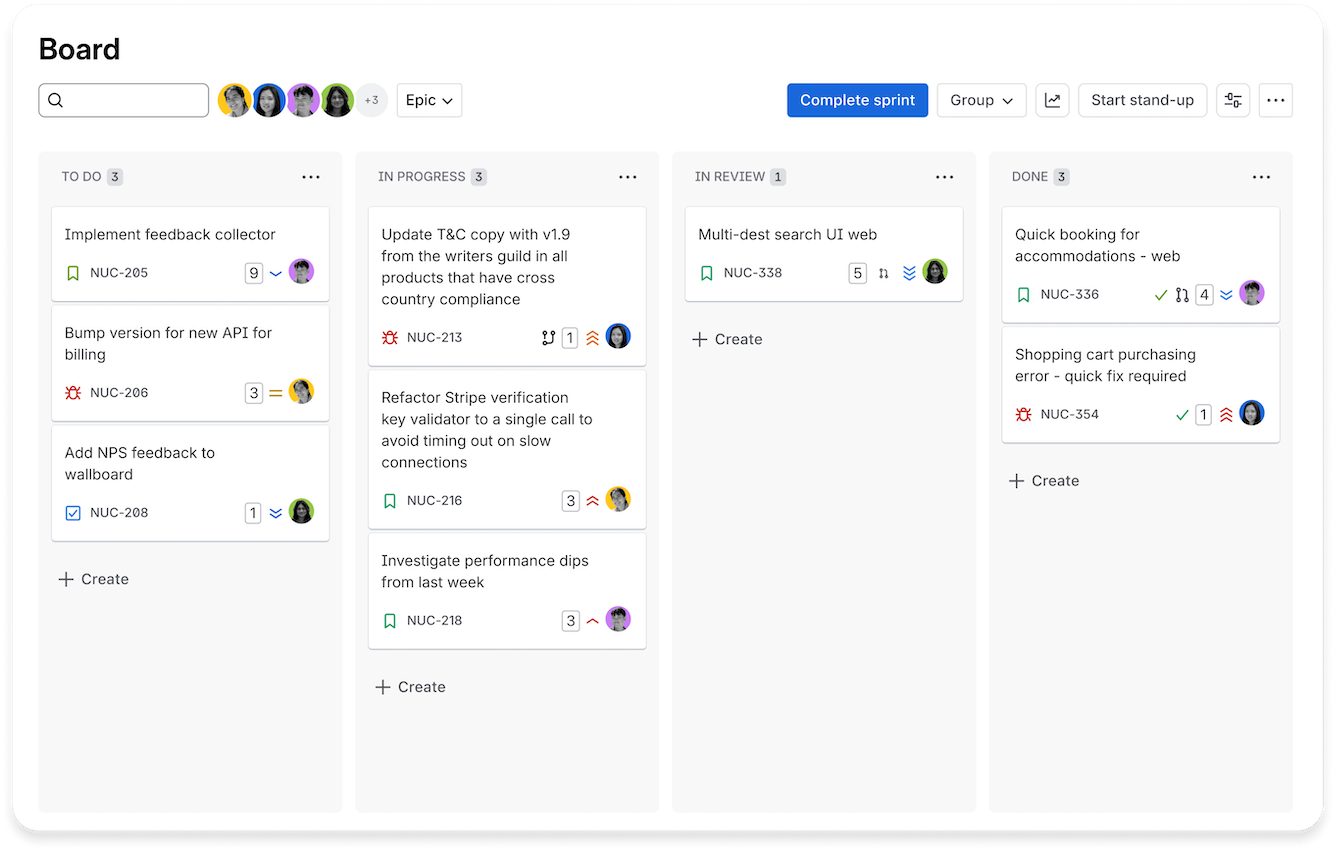Open the TO DO column's ellipsis menu

click(311, 177)
